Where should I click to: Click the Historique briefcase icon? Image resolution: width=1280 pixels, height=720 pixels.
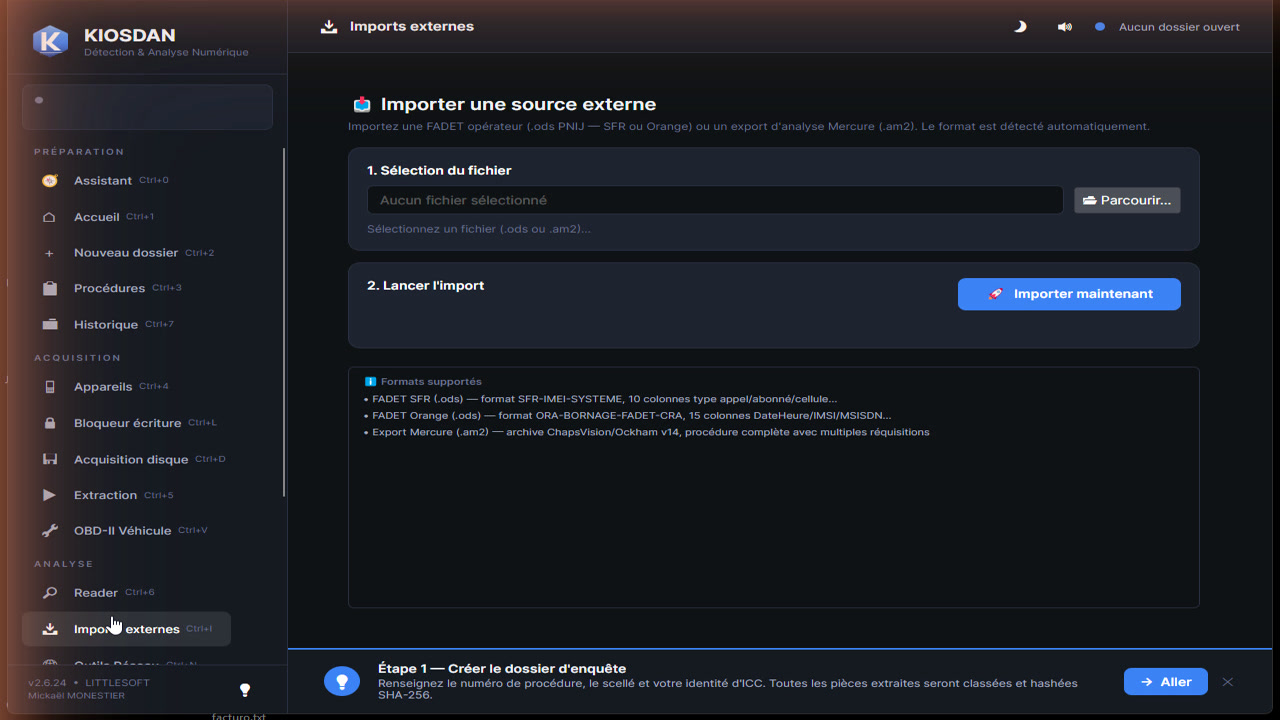click(x=50, y=325)
